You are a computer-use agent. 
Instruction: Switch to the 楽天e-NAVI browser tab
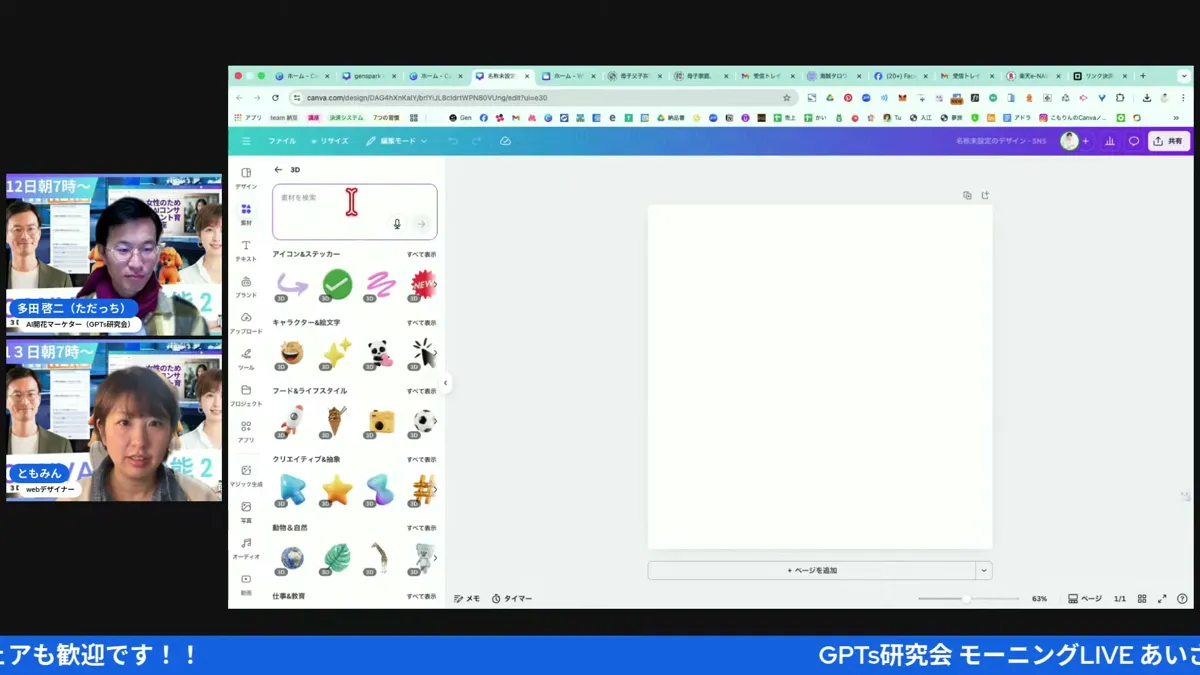tap(1033, 76)
